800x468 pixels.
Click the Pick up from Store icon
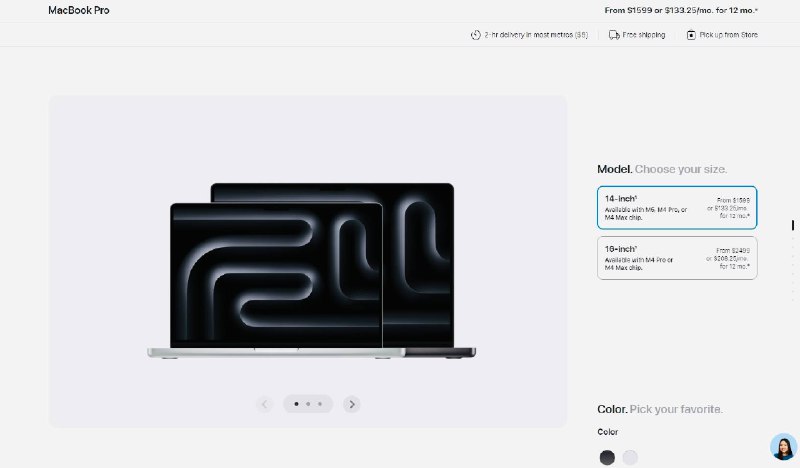tap(691, 35)
